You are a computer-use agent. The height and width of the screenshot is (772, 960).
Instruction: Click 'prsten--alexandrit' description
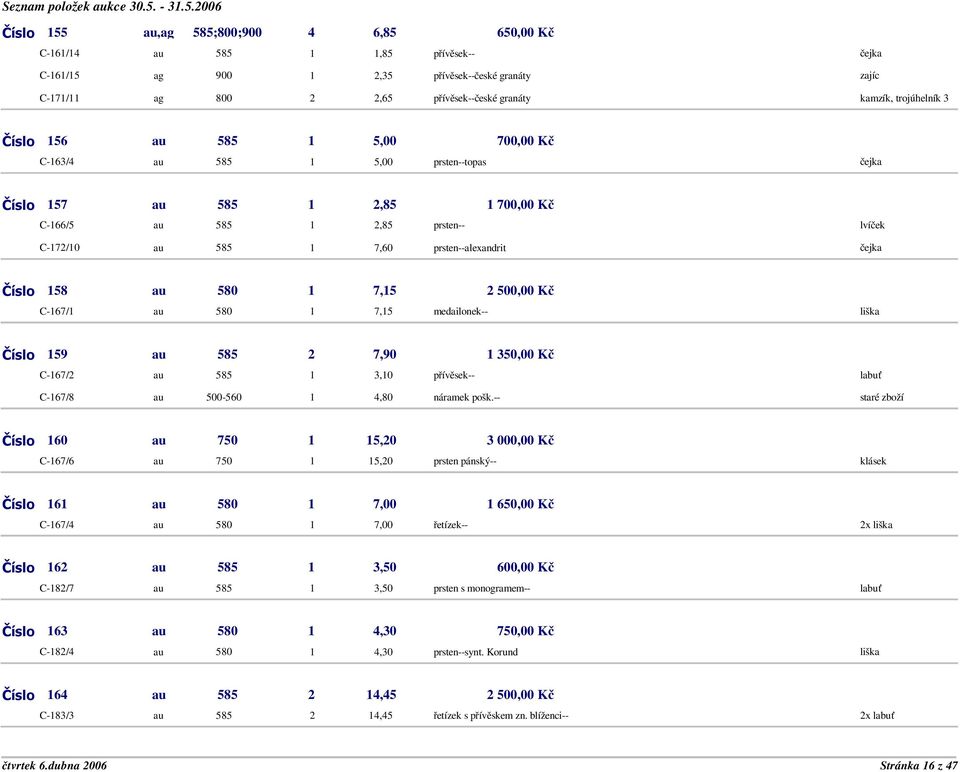click(469, 248)
